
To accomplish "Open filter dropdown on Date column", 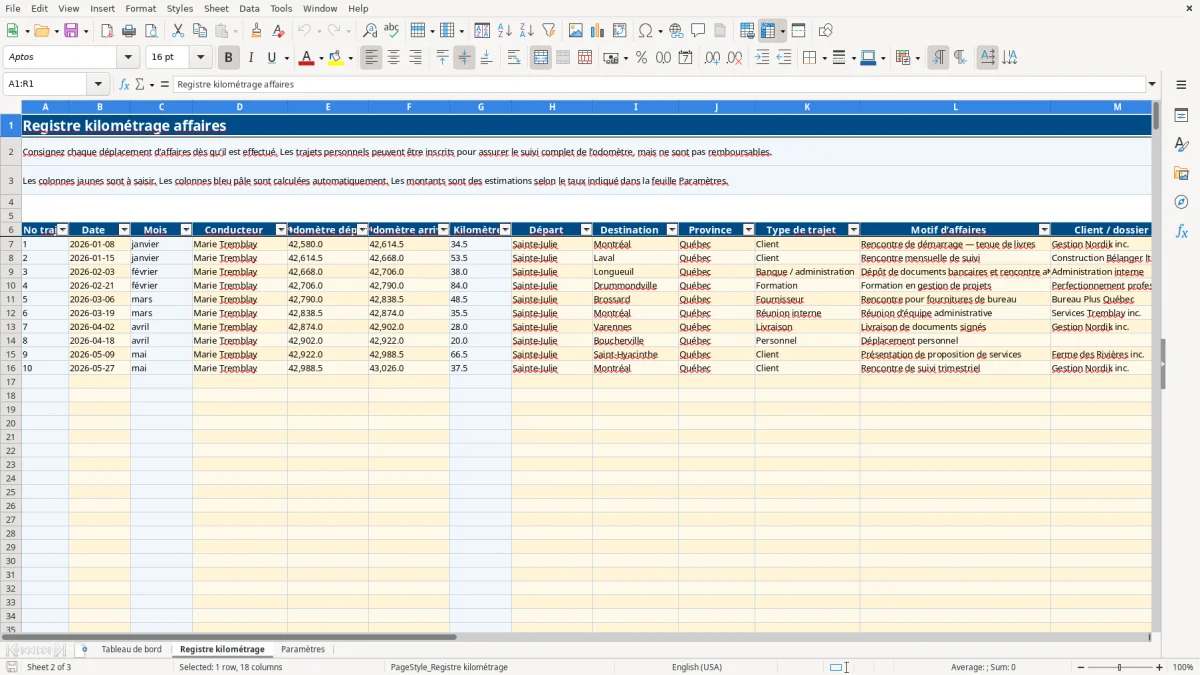I will [x=125, y=230].
